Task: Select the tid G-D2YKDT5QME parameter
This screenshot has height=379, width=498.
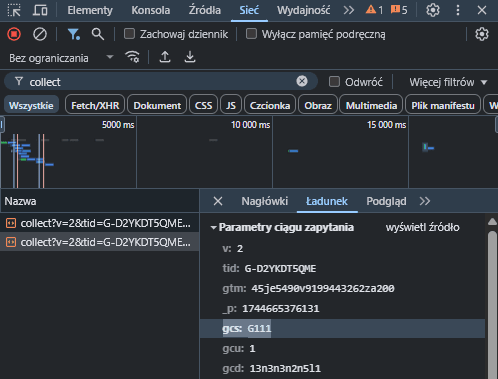Action: click(269, 268)
